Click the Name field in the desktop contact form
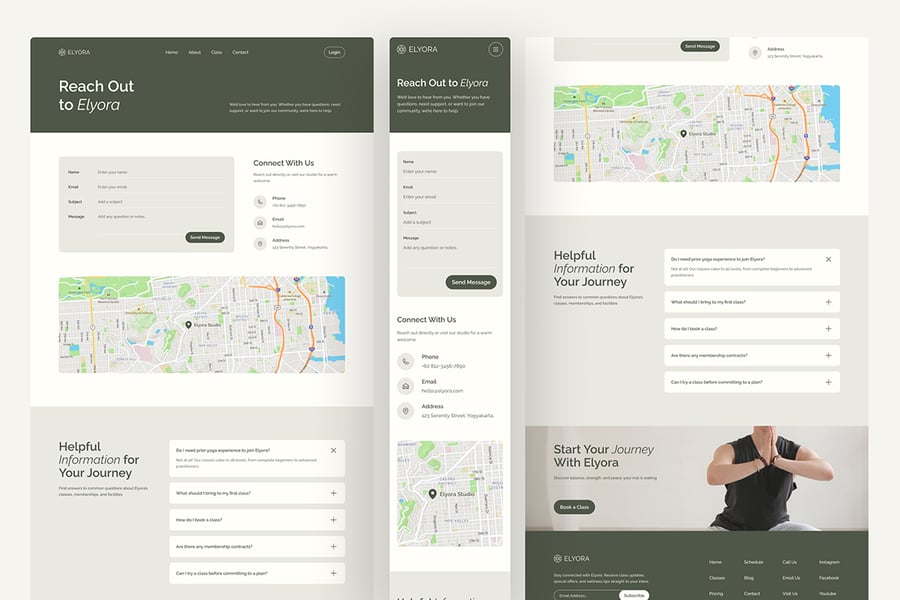 coord(160,172)
